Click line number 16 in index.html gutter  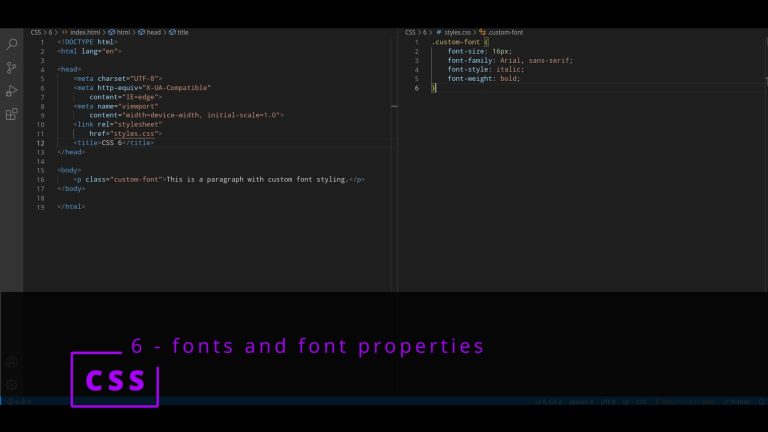point(40,180)
